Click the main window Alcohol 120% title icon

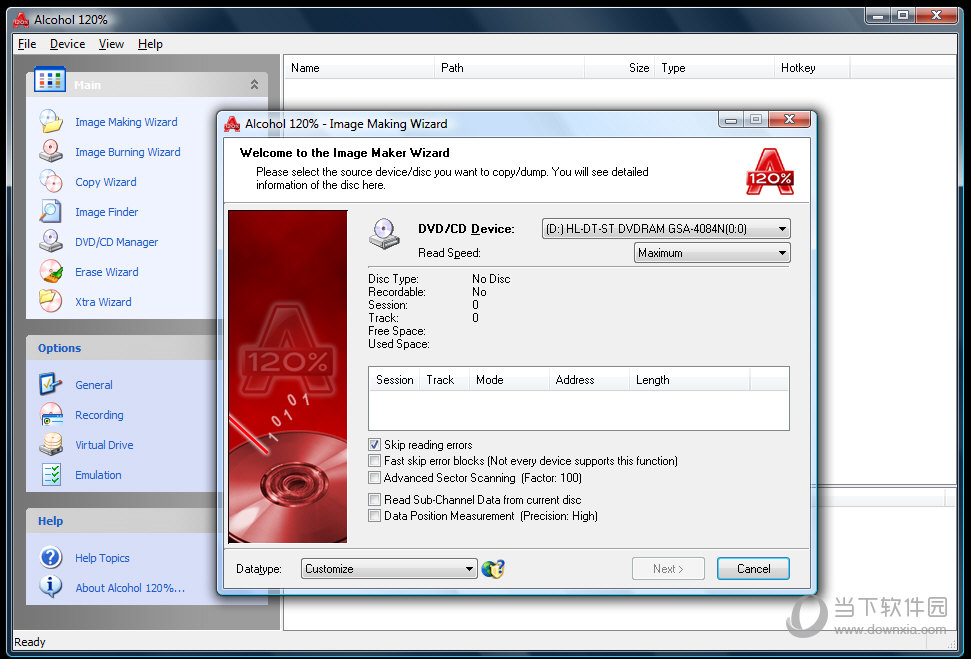[21, 20]
